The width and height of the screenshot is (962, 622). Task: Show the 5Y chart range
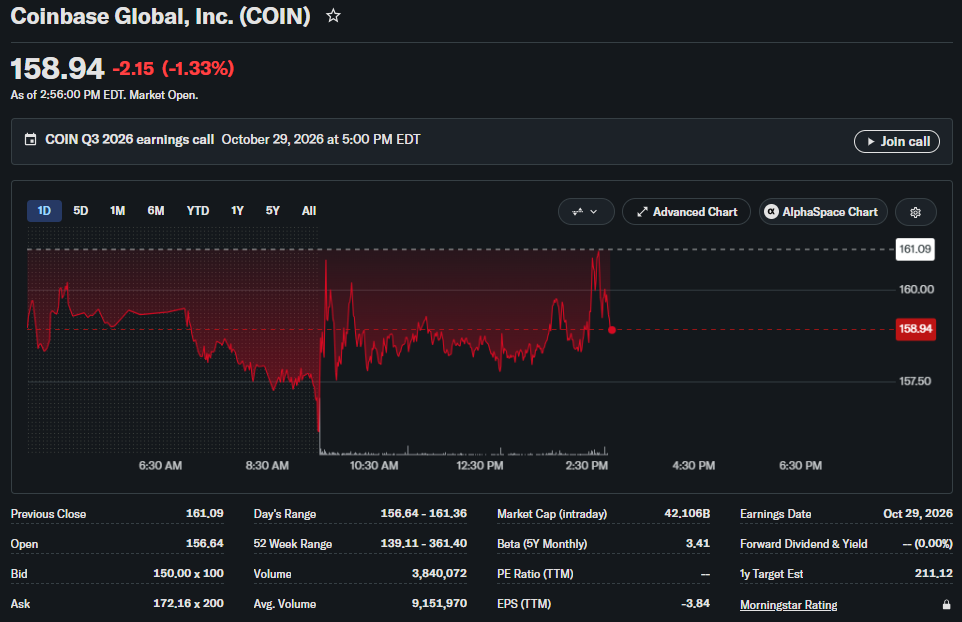click(x=272, y=211)
